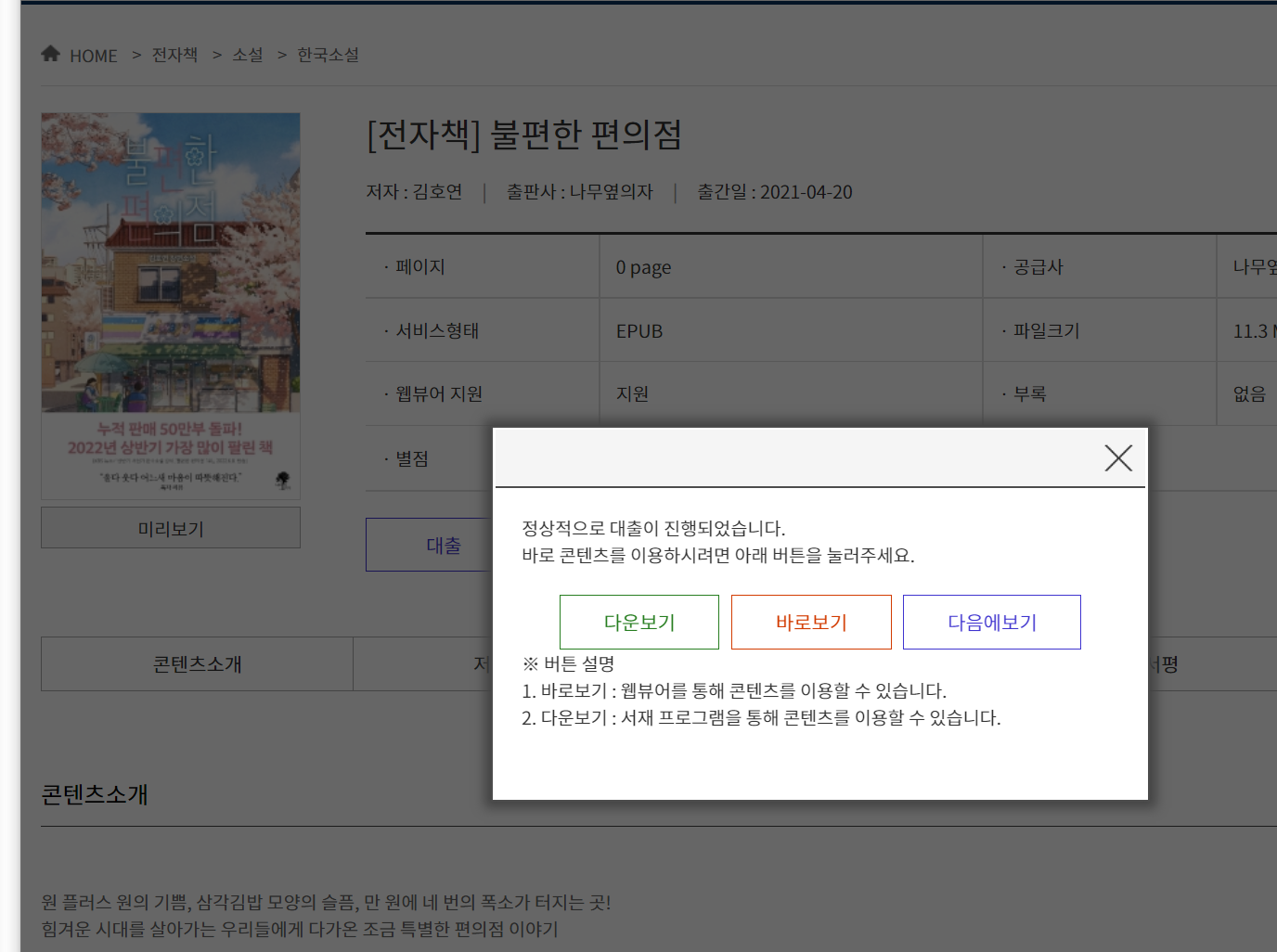Viewport: 1277px width, 952px height.
Task: Navigate to 한국소설 breadcrumb category
Action: tap(329, 55)
